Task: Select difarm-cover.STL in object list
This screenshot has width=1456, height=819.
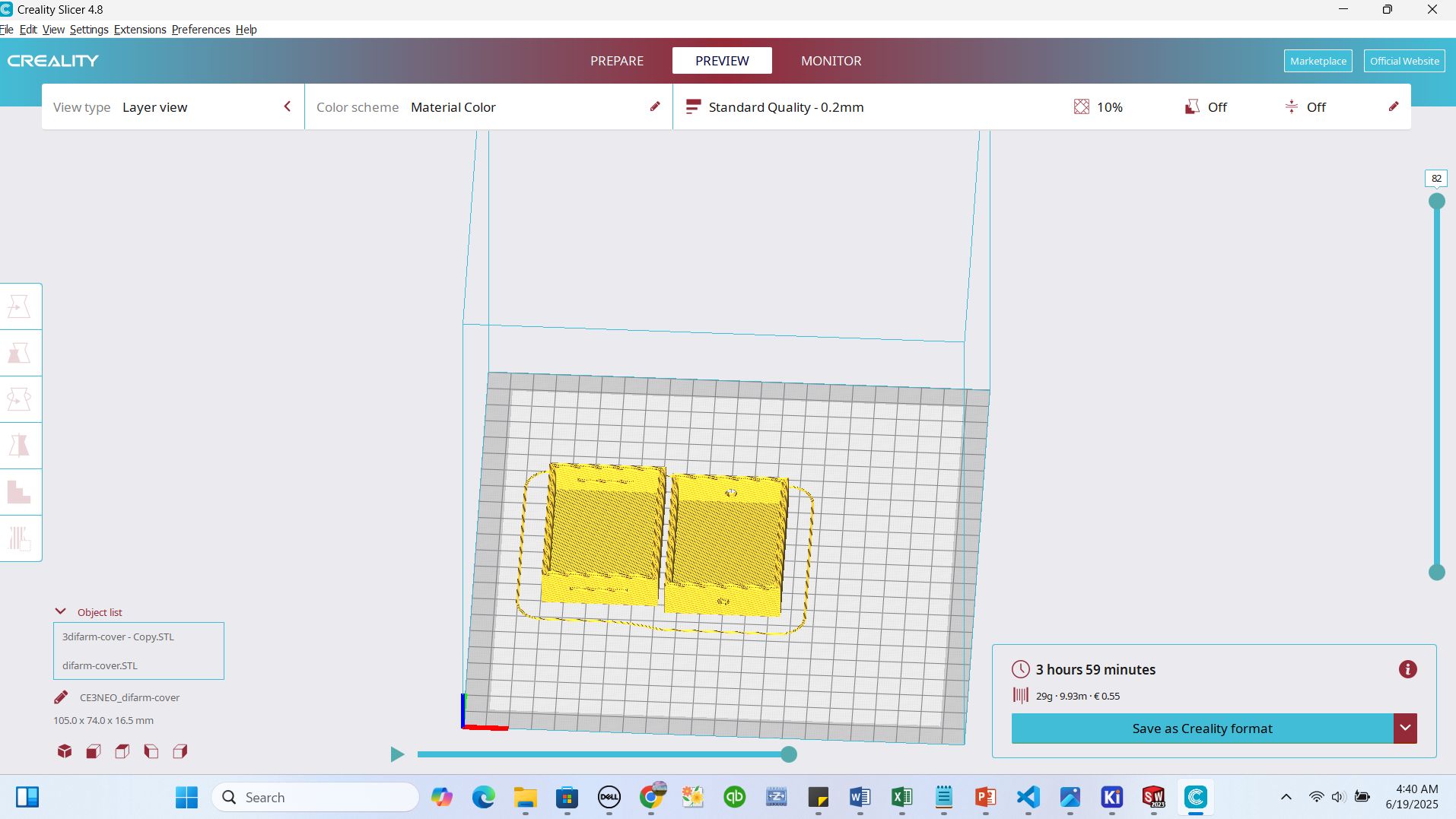Action: (x=100, y=665)
